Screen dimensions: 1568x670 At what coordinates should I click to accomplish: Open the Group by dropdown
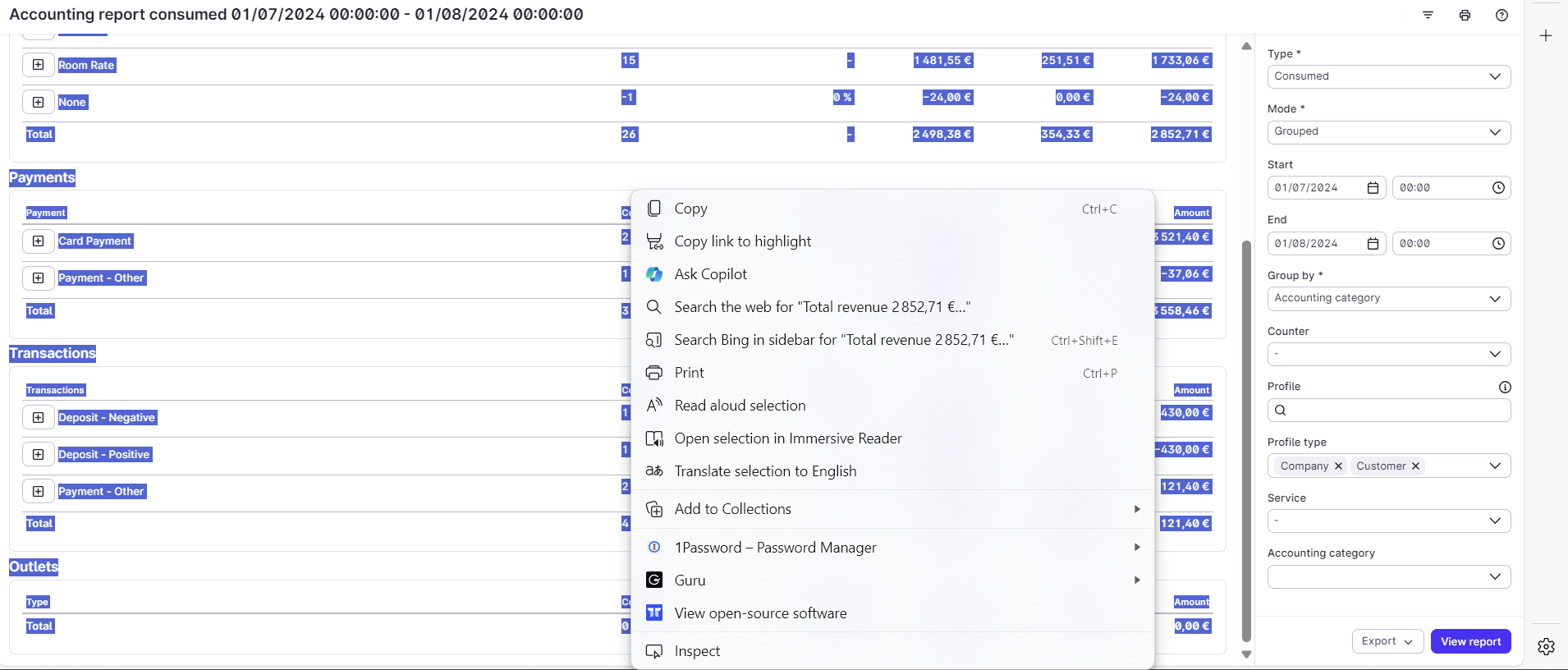click(1389, 298)
